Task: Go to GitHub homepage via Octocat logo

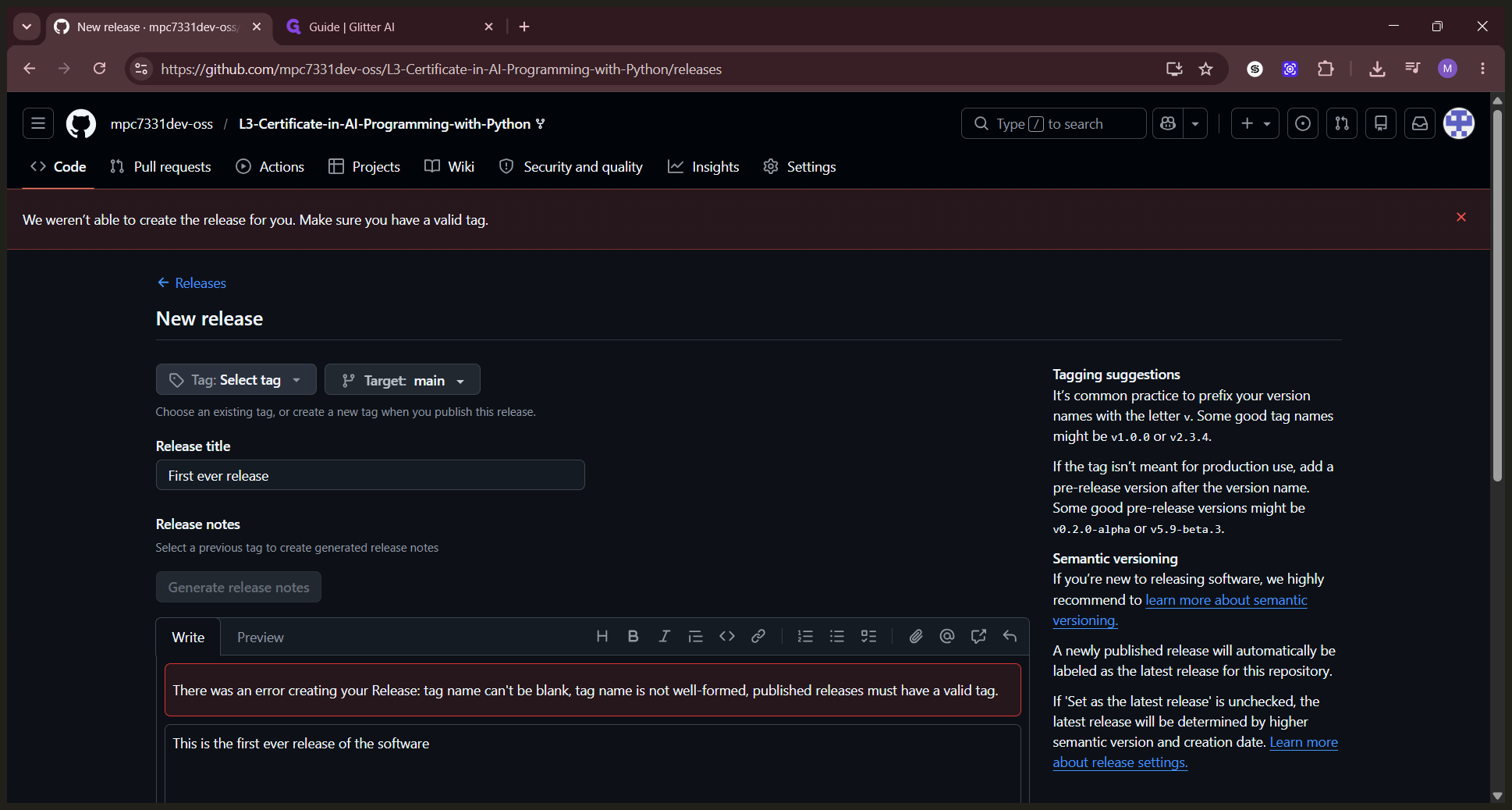Action: pos(81,123)
